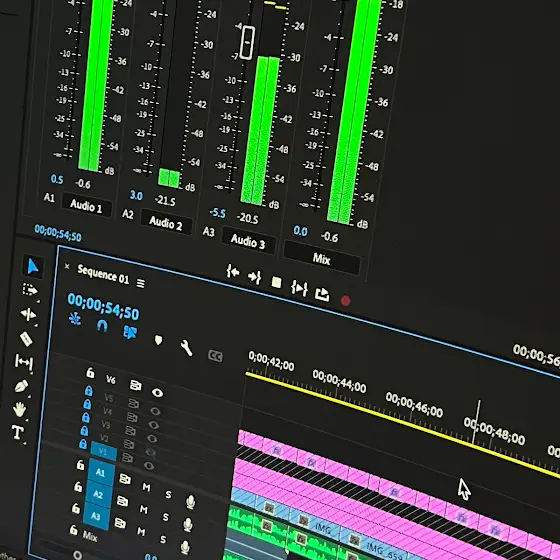This screenshot has height=560, width=560.
Task: Select the Type tool
Action: (x=18, y=432)
